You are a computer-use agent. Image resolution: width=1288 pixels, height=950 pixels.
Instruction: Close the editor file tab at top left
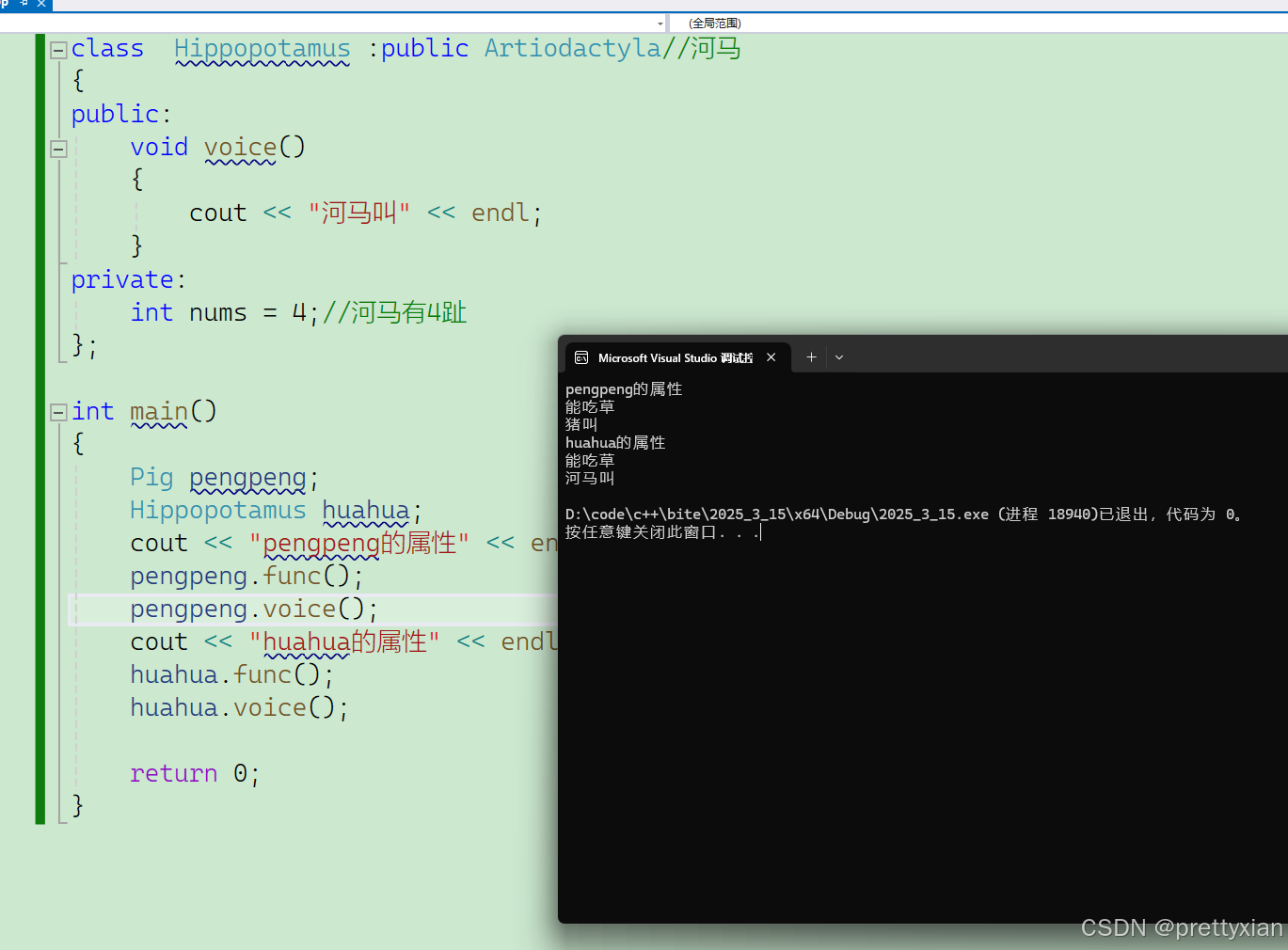[41, 4]
